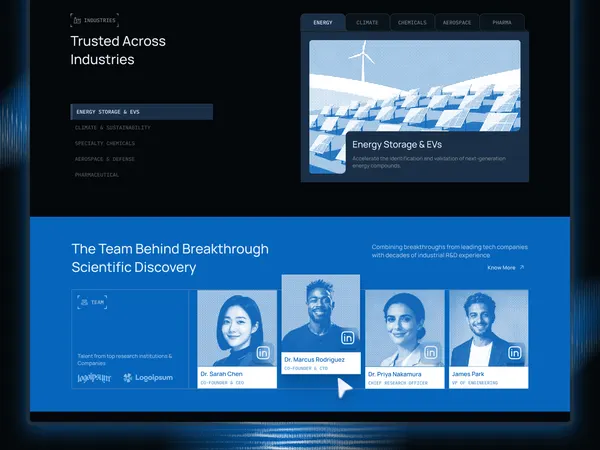
Task: Click the Co-Founder & CTO title
Action: [306, 368]
